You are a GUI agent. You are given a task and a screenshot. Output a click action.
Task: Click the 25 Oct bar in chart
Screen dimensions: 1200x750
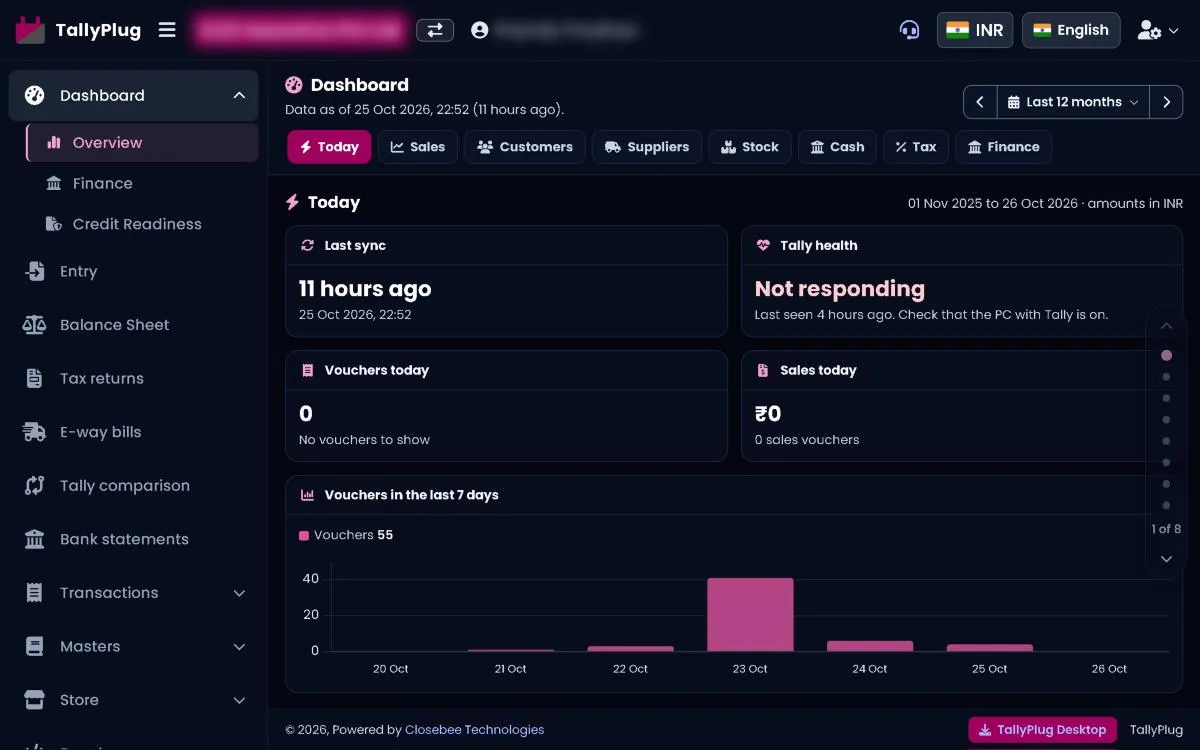[990, 648]
